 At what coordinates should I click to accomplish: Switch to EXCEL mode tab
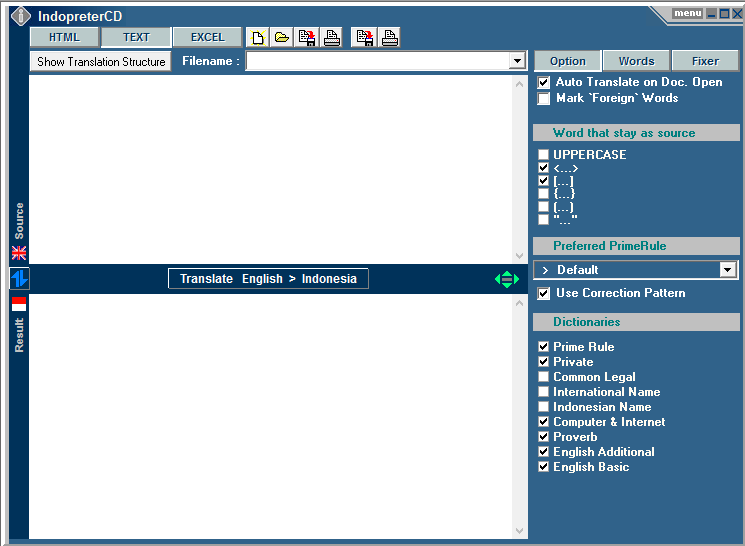click(x=208, y=37)
